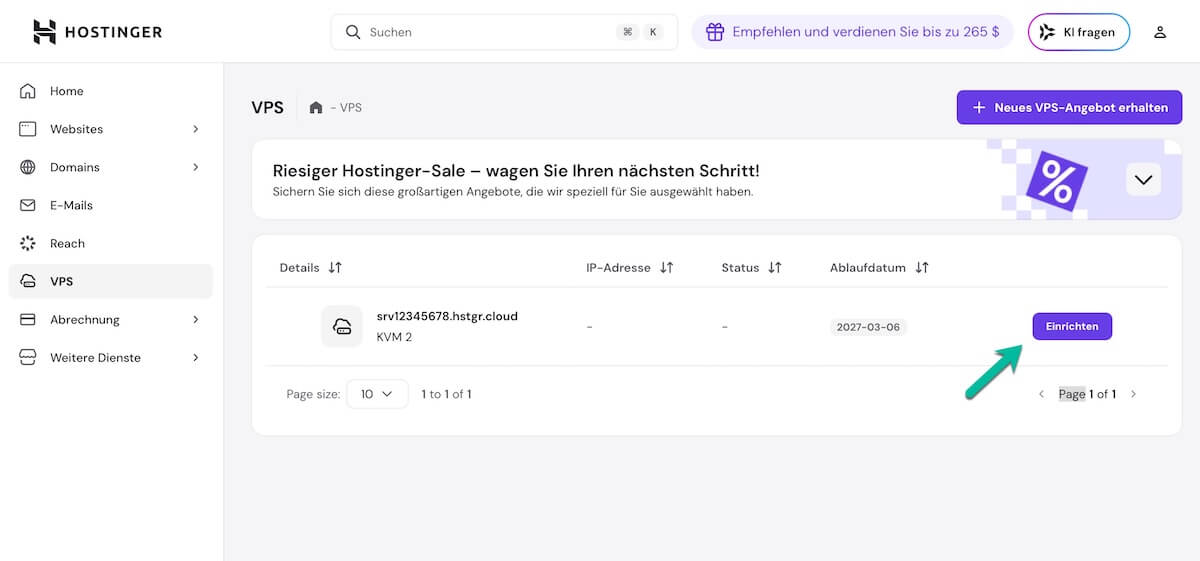The image size is (1200, 561).
Task: Click the Riesiger Hostinger-Sale headline
Action: tap(516, 170)
